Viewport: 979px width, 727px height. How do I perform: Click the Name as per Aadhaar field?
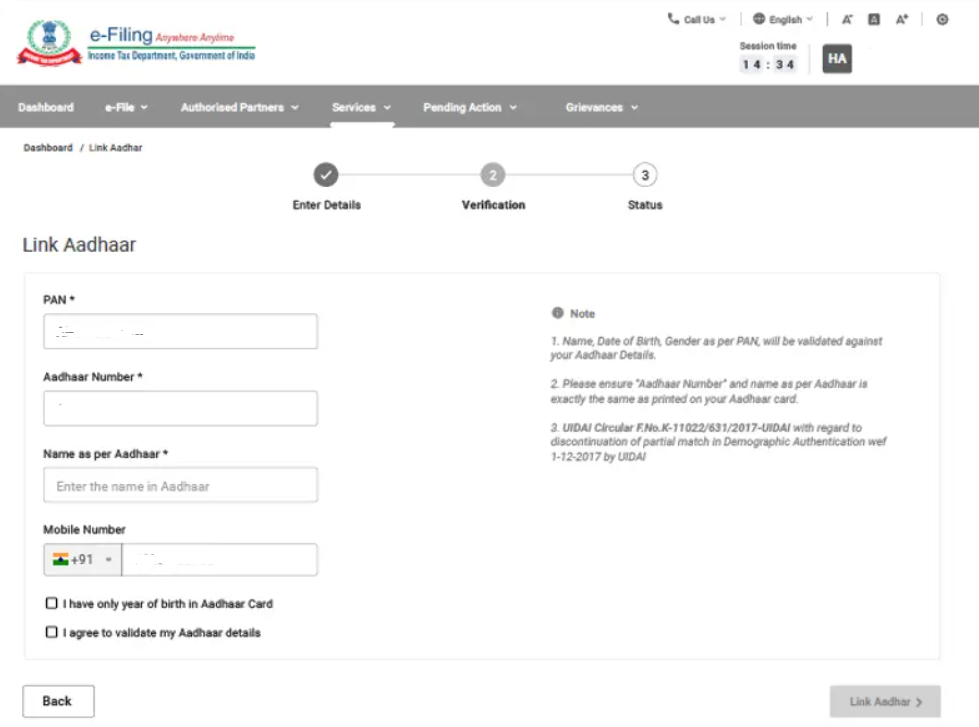tap(180, 485)
